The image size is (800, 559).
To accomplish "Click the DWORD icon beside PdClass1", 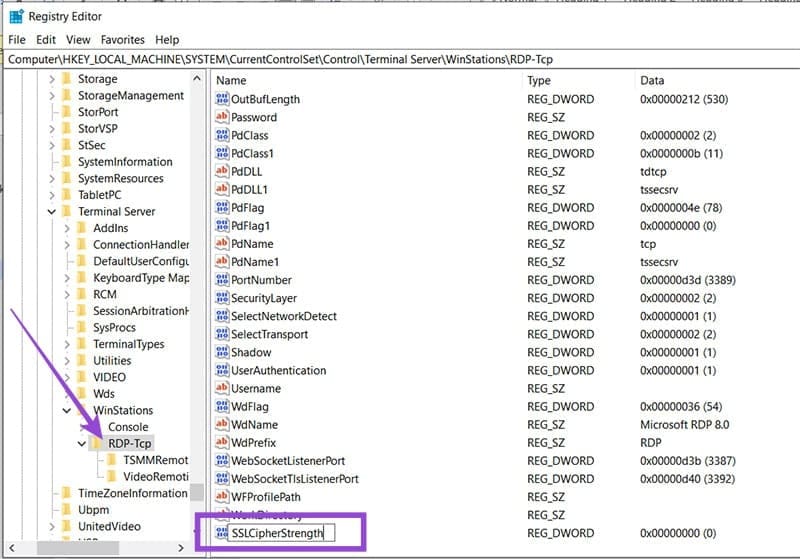I will tap(222, 153).
